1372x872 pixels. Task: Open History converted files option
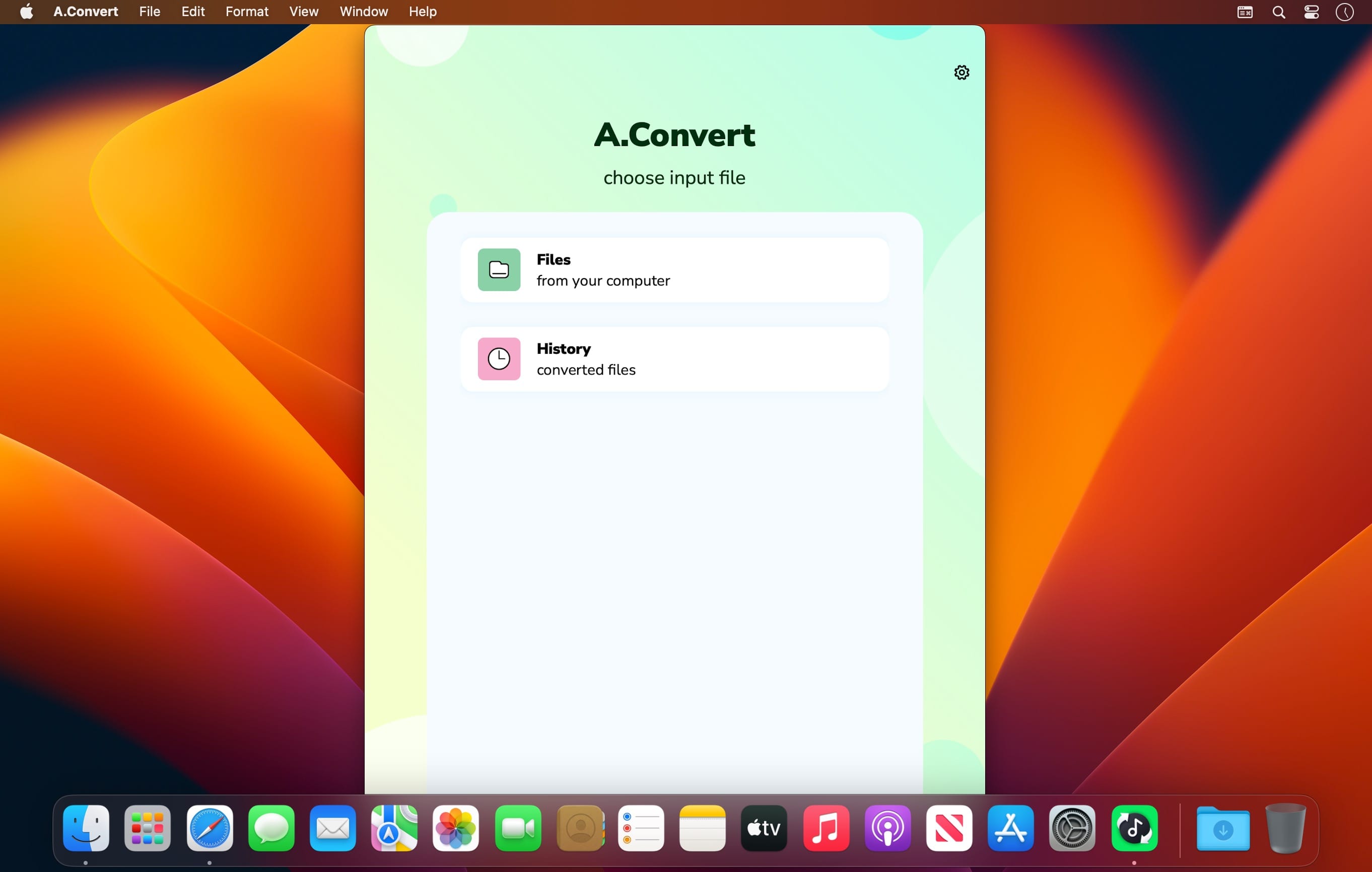tap(674, 359)
